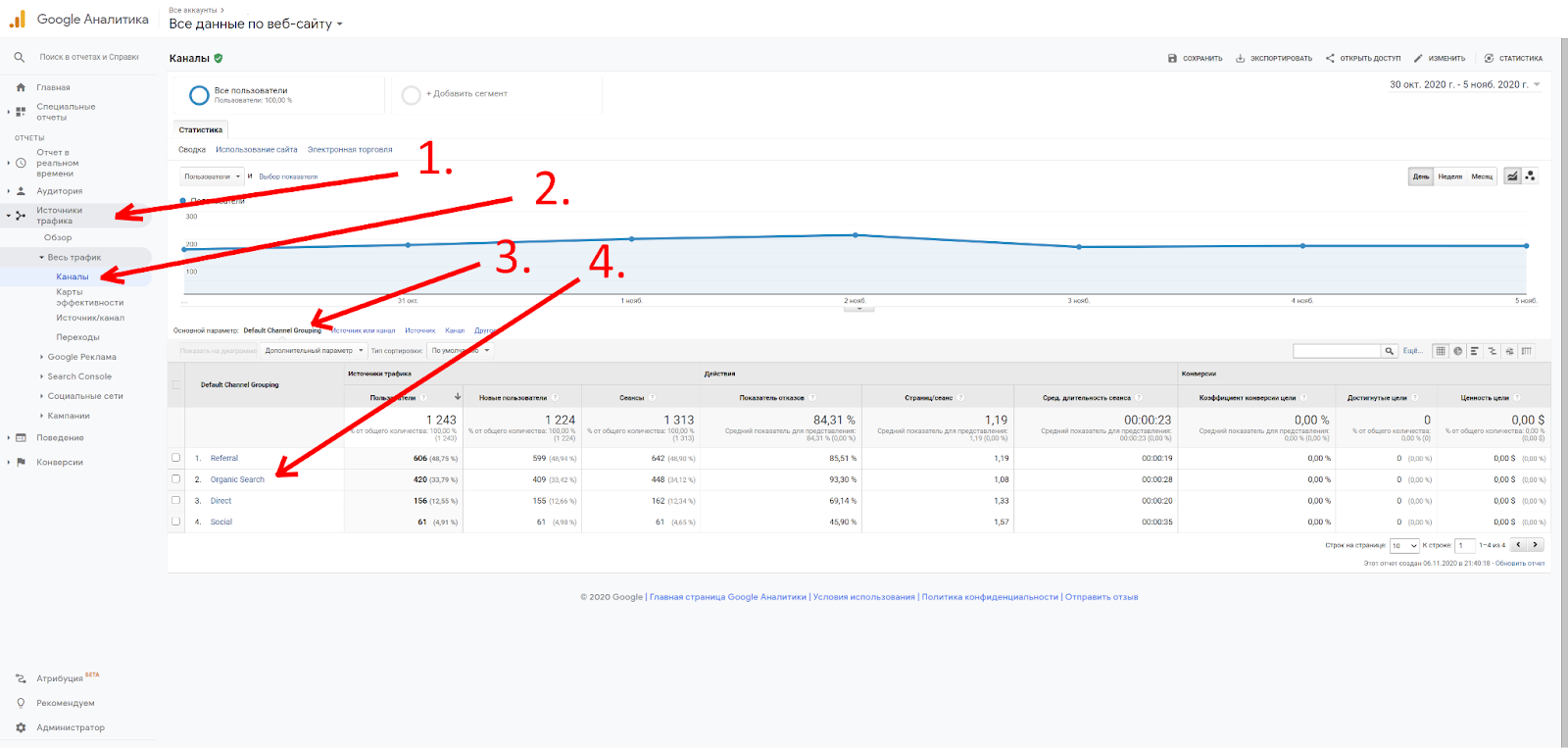This screenshot has height=748, width=1568.
Task: Click help icon next to Сеансы
Action: click(x=653, y=398)
